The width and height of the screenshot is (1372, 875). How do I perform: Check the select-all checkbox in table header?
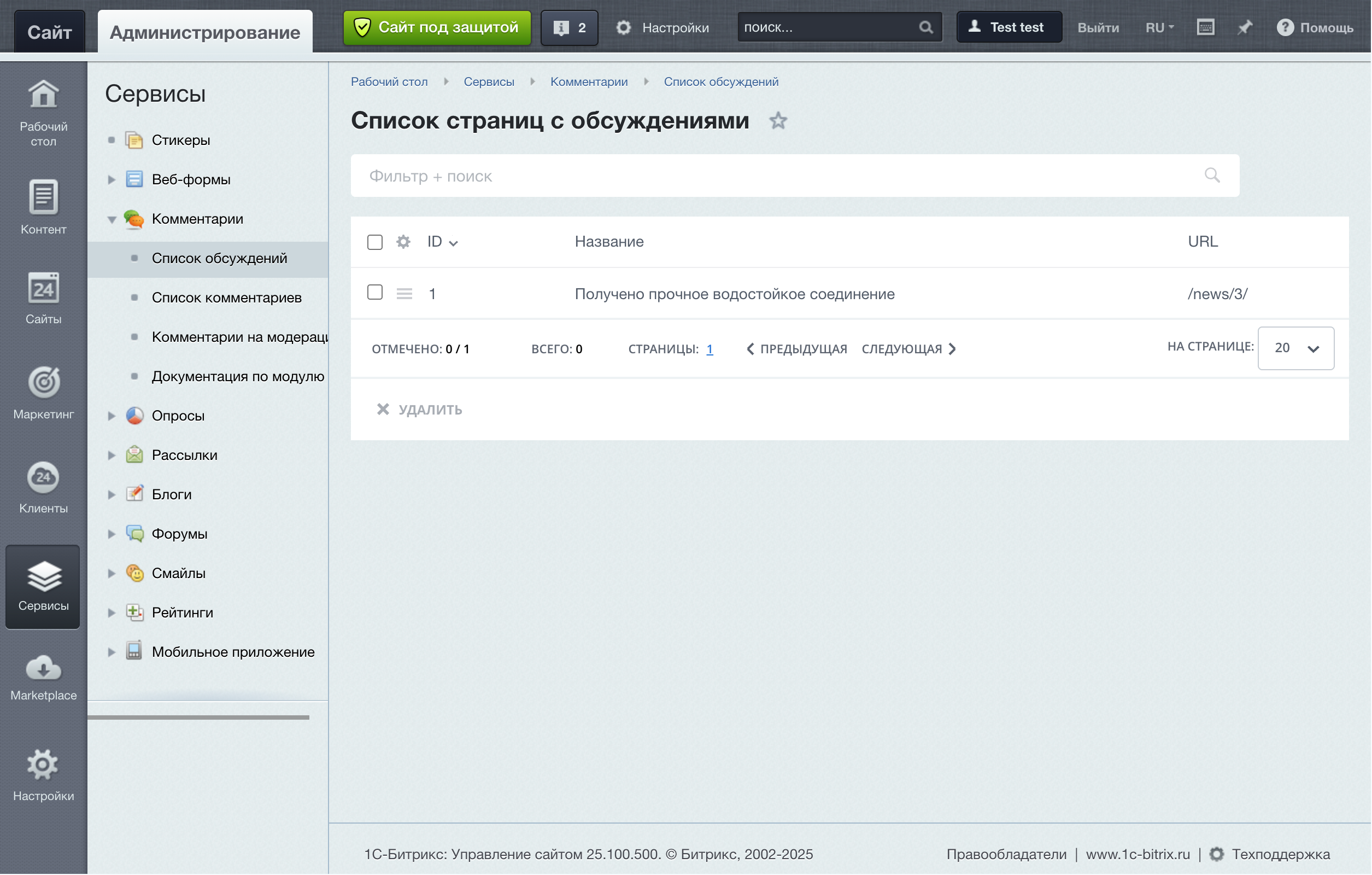(375, 242)
